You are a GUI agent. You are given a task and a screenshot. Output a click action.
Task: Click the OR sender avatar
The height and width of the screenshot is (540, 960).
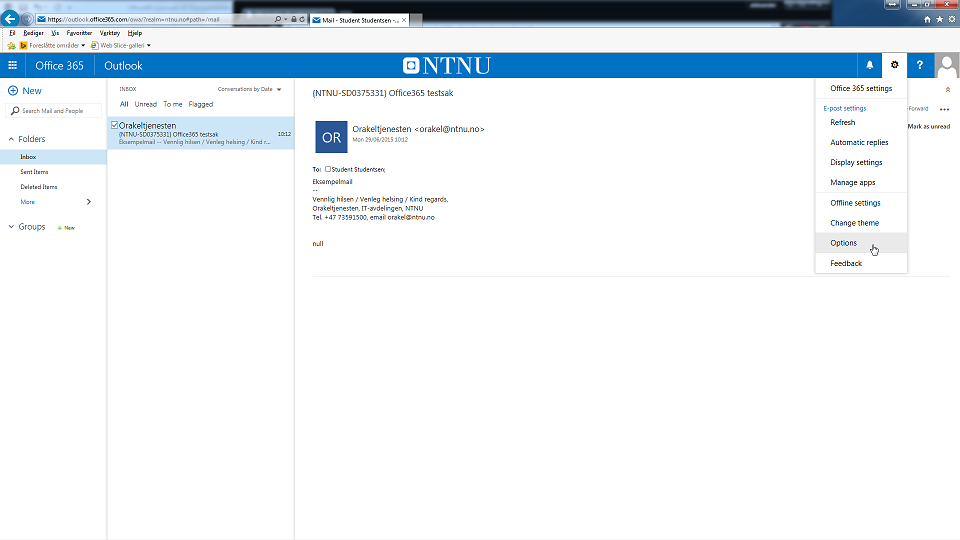pos(331,137)
